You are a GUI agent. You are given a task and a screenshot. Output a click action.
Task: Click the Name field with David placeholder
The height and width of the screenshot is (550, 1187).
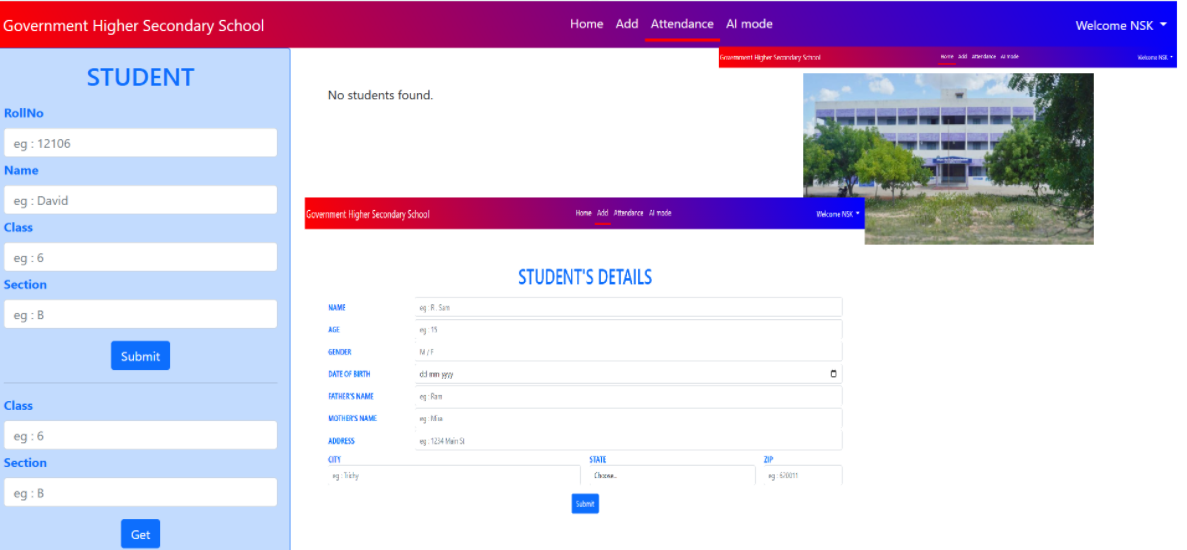coord(140,200)
